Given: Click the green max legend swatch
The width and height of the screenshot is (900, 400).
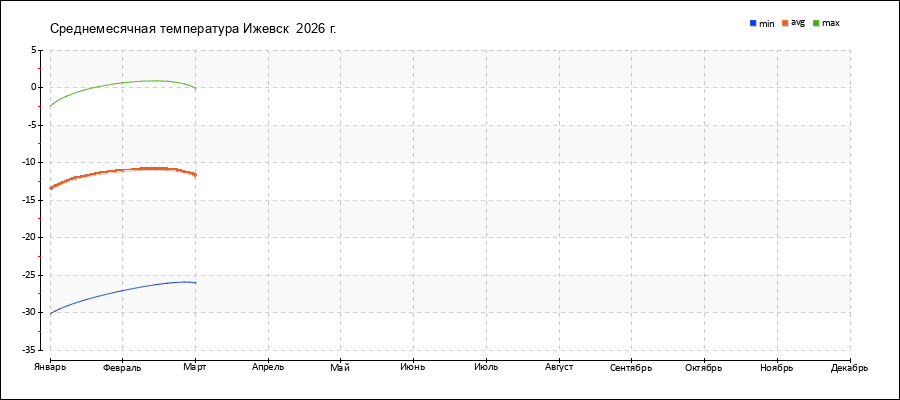Looking at the screenshot, I should pyautogui.click(x=816, y=23).
